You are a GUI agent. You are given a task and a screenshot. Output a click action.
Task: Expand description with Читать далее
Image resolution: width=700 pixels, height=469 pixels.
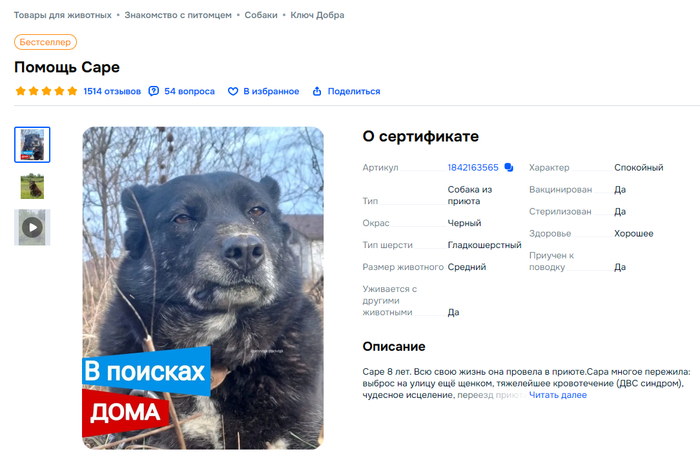point(558,395)
